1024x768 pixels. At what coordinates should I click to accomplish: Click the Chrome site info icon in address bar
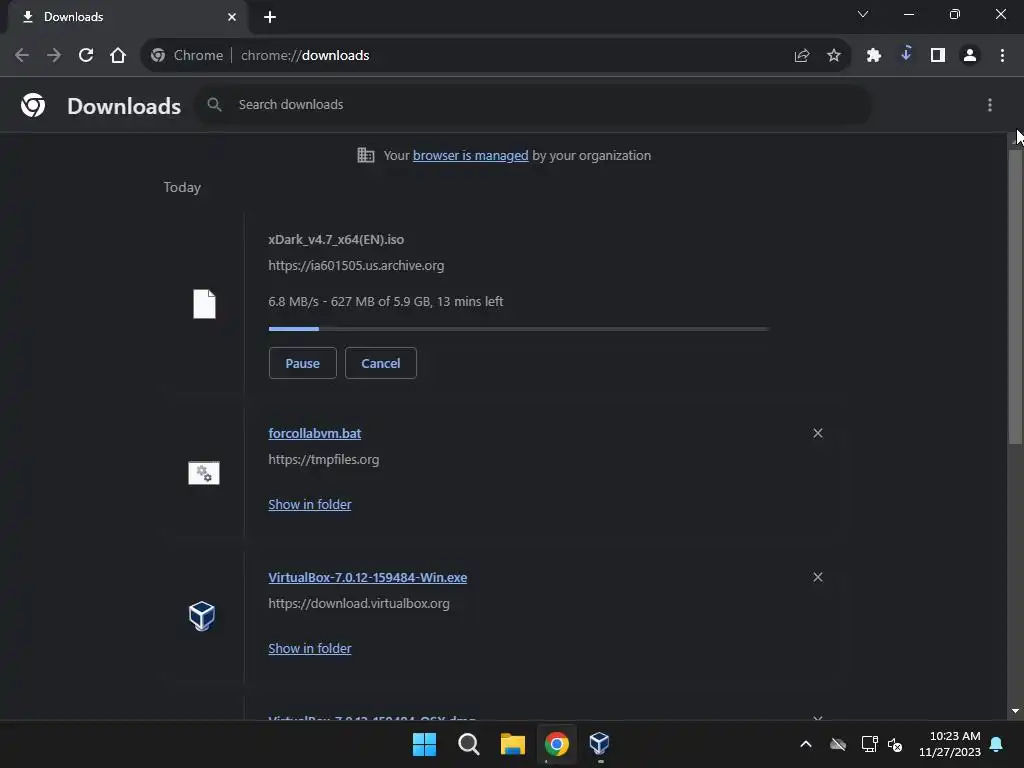(x=158, y=56)
